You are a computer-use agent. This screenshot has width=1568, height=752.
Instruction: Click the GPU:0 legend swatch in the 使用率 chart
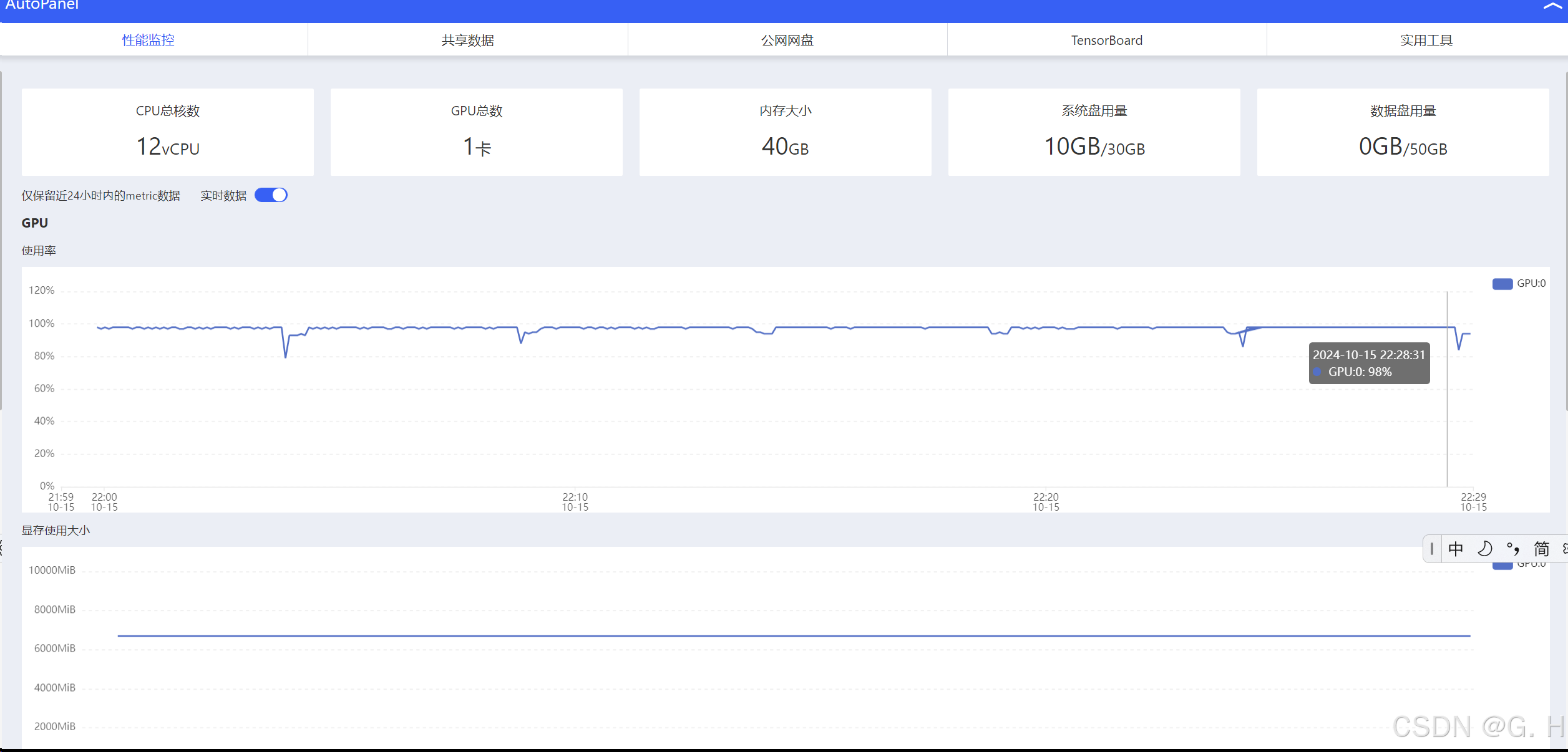pos(1502,284)
